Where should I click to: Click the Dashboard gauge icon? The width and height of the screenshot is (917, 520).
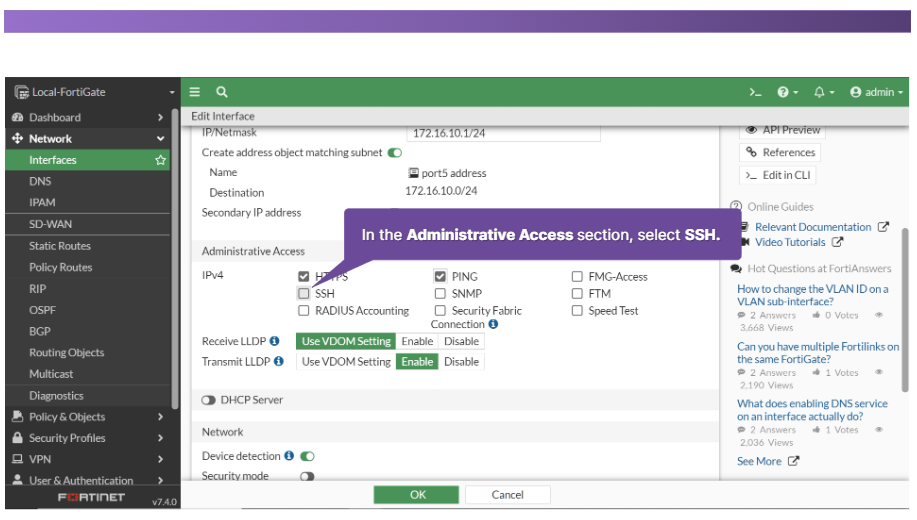(x=18, y=117)
